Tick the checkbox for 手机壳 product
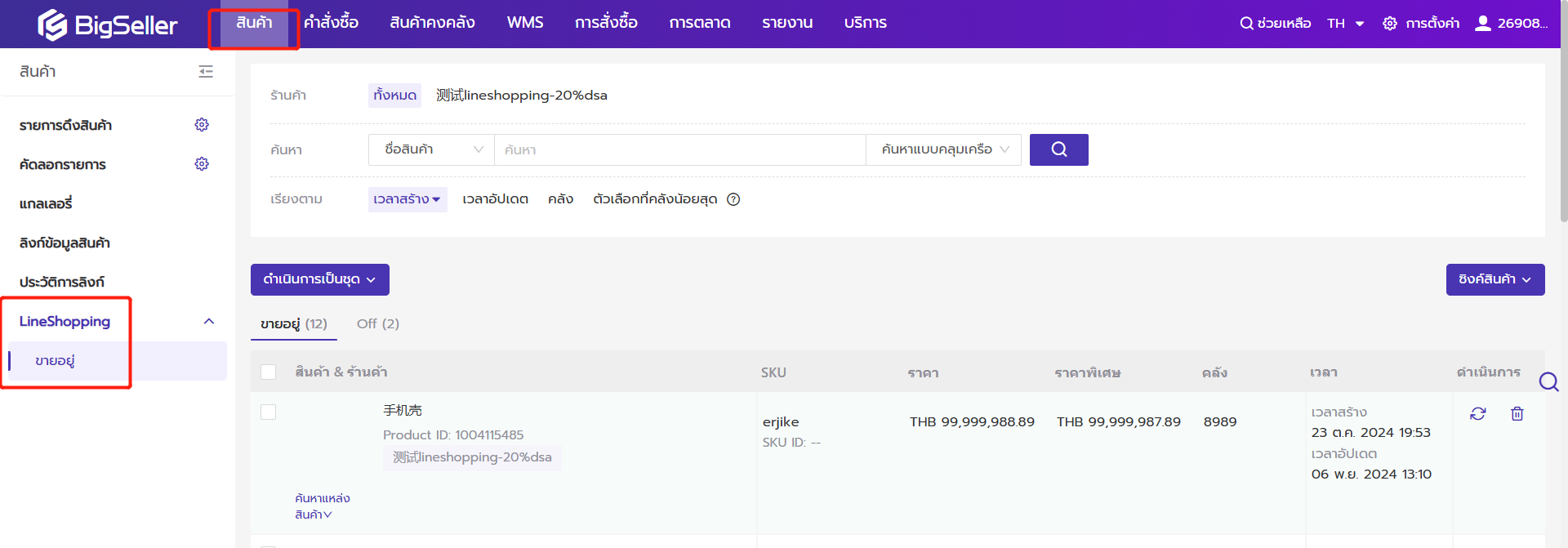The height and width of the screenshot is (548, 1568). [268, 412]
